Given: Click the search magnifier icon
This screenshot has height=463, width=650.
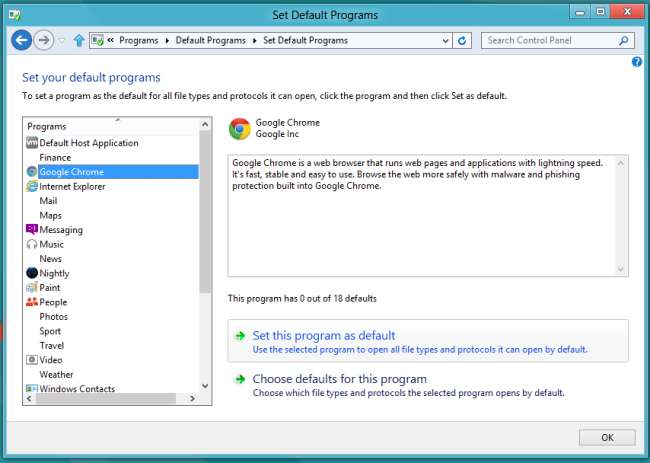Looking at the screenshot, I should [623, 41].
